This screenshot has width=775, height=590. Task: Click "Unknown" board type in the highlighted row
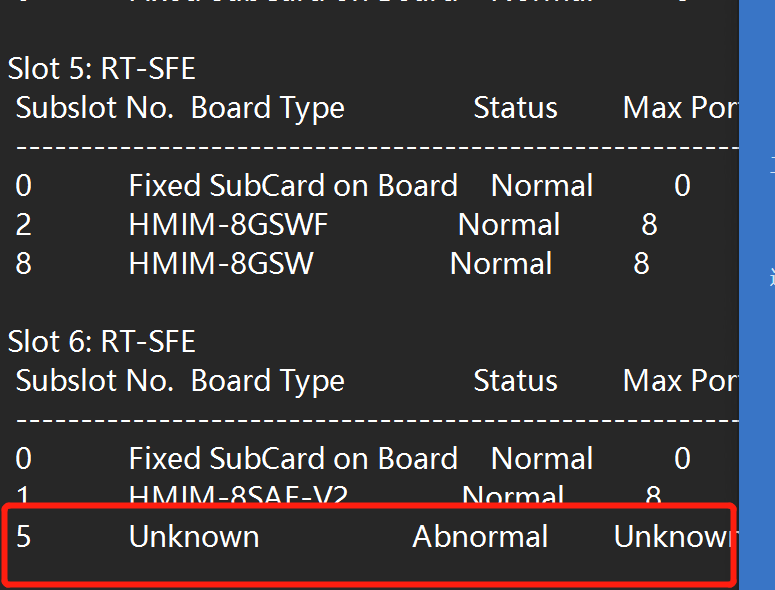(194, 537)
